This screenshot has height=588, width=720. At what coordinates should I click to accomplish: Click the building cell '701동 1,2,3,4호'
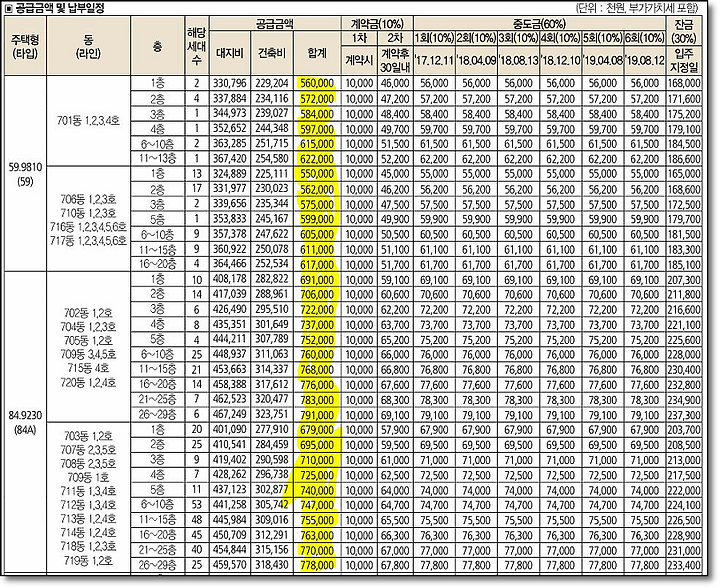tap(88, 121)
